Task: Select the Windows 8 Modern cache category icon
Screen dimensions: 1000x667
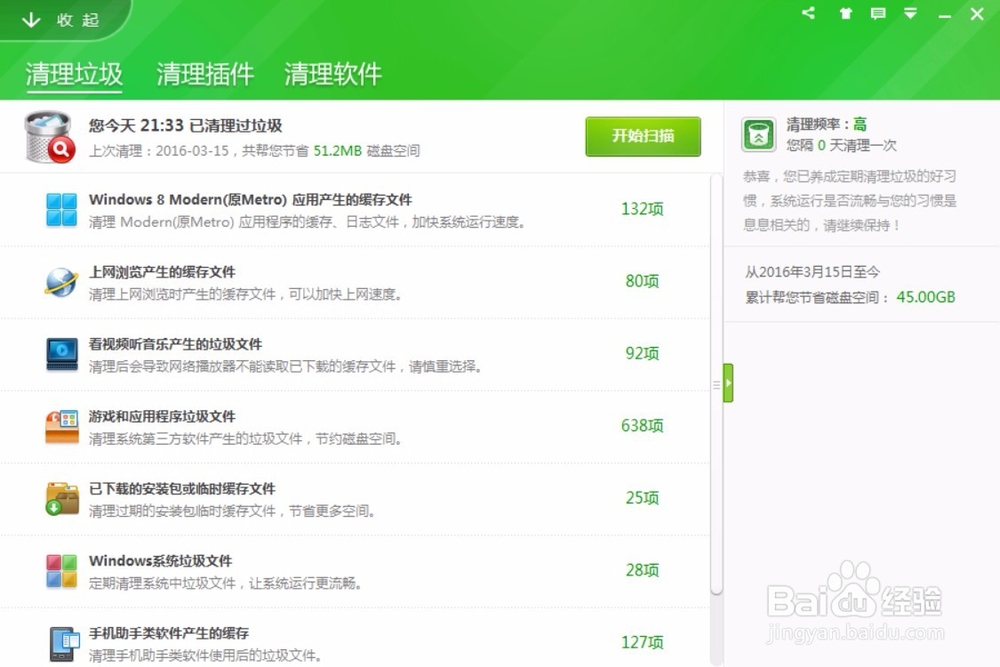Action: tap(62, 208)
